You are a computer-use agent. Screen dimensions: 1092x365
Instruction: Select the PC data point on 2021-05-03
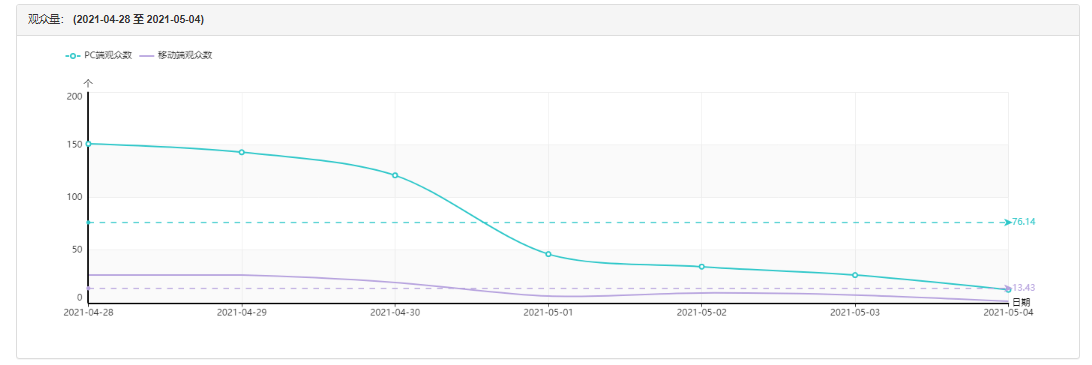point(855,275)
